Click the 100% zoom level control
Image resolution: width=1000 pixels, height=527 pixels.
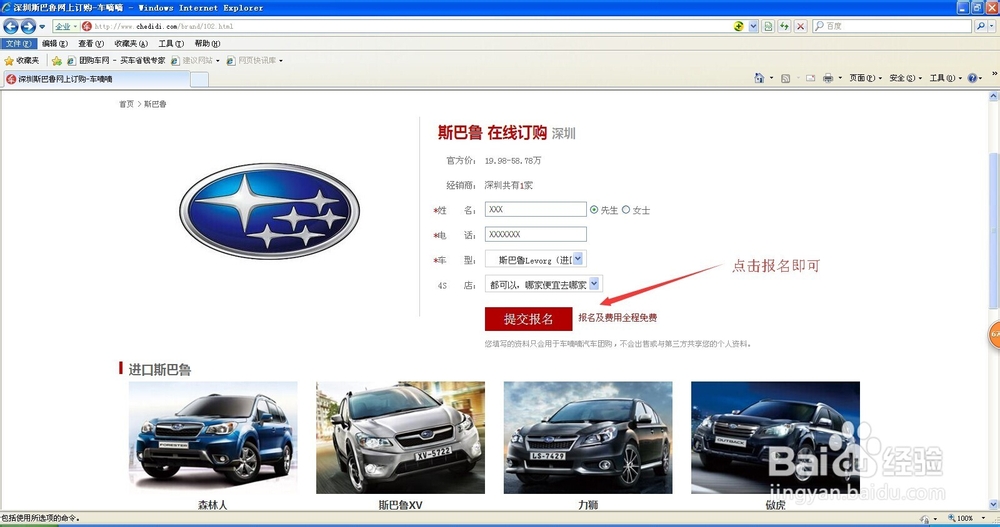tap(966, 518)
